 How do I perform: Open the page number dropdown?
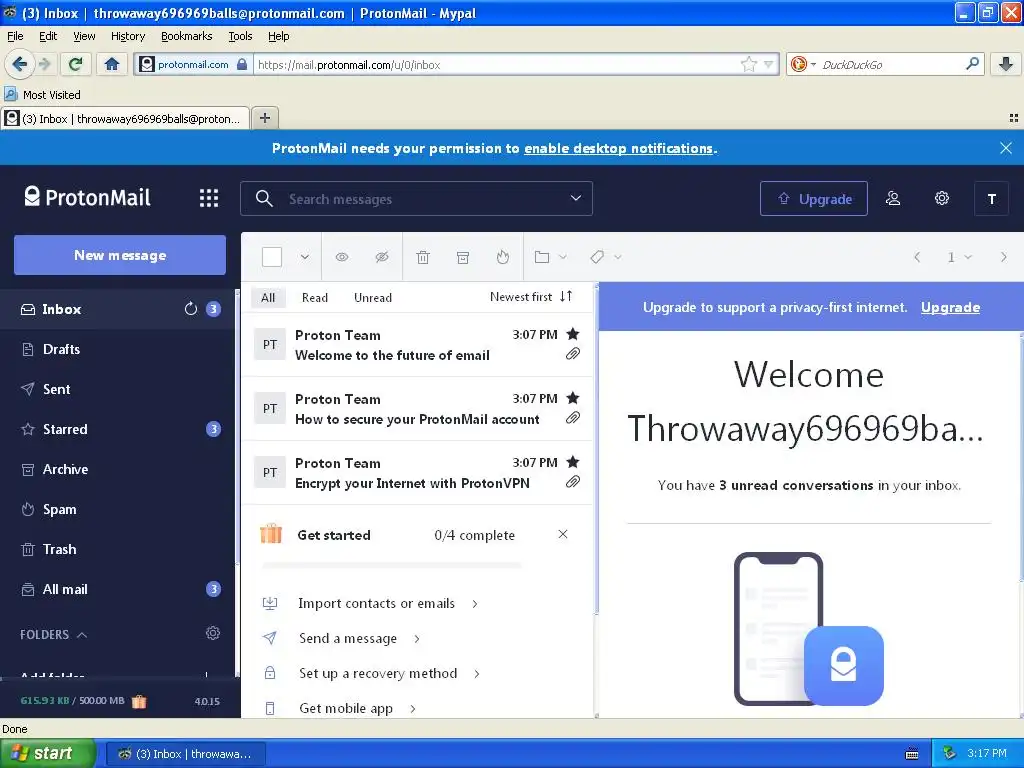coord(959,257)
